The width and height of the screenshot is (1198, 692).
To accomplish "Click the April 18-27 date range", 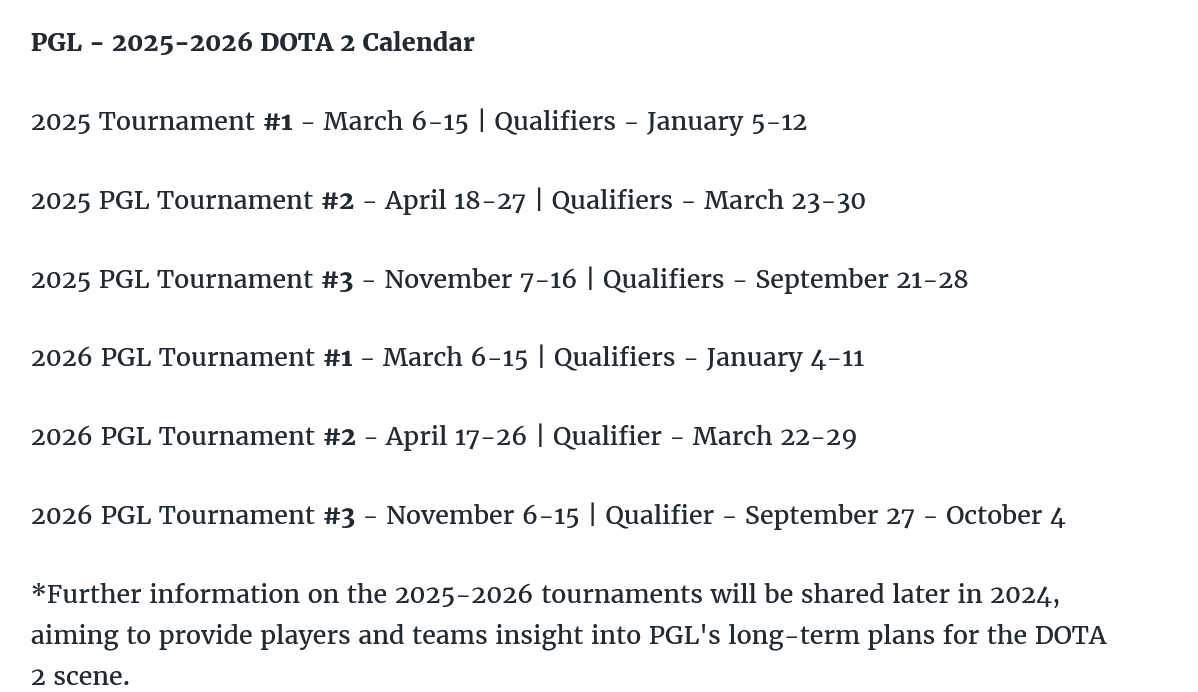I will (455, 201).
